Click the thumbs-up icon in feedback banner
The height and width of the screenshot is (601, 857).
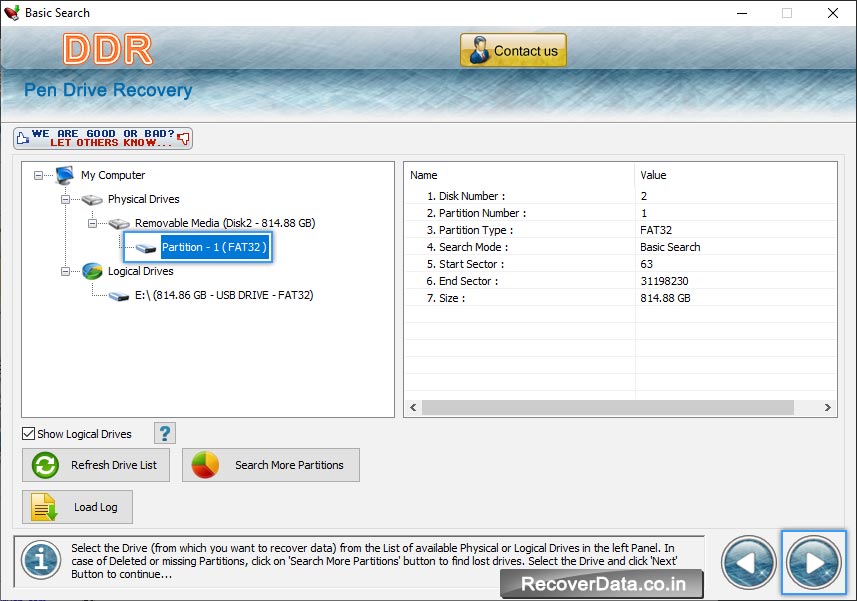[x=22, y=138]
